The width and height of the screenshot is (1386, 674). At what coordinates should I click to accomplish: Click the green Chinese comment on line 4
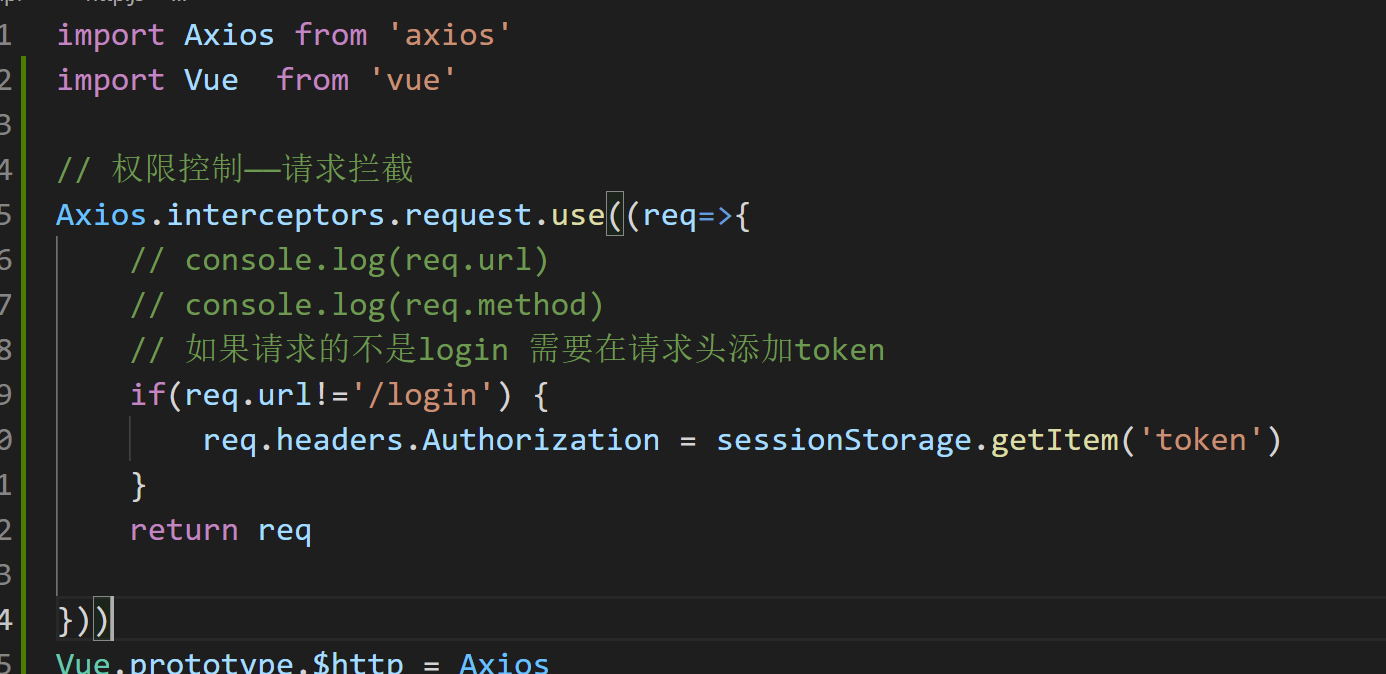pyautogui.click(x=235, y=170)
